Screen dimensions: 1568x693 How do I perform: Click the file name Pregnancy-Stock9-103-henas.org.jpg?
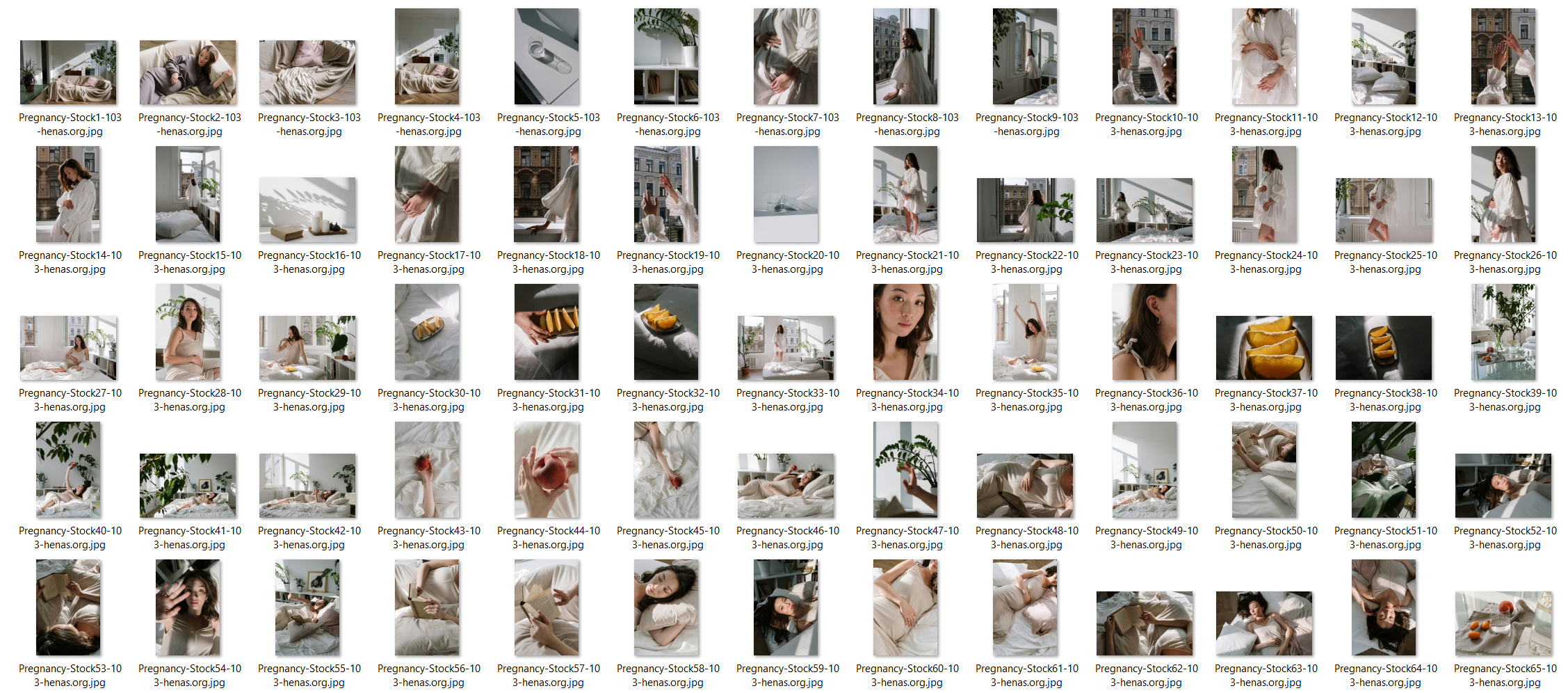pos(1027,125)
